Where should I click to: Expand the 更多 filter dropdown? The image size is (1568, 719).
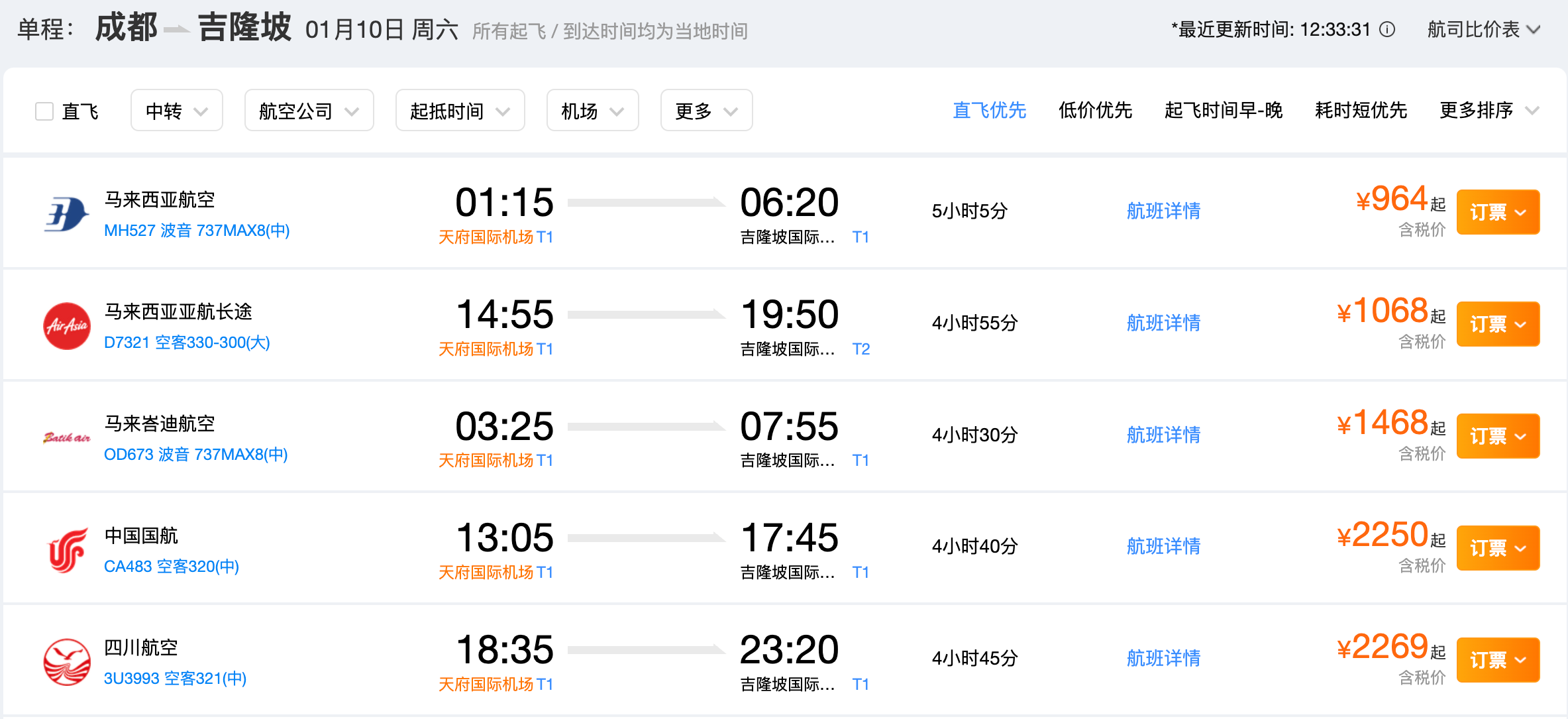coord(706,111)
